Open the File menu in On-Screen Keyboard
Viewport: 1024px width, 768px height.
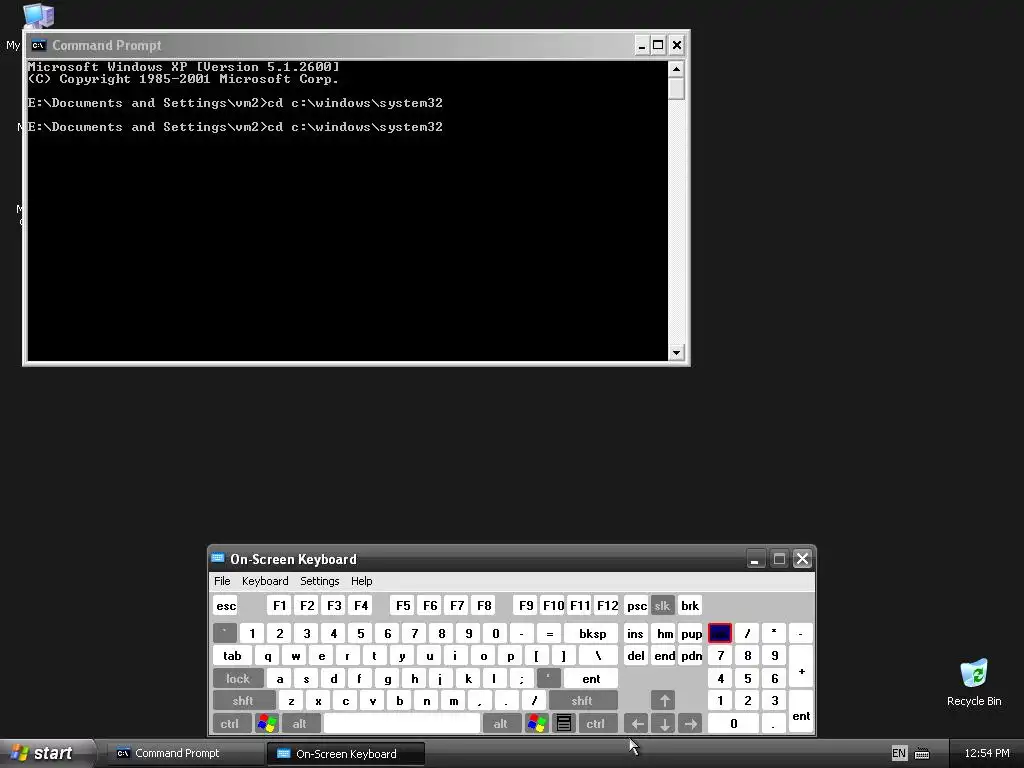click(x=222, y=581)
